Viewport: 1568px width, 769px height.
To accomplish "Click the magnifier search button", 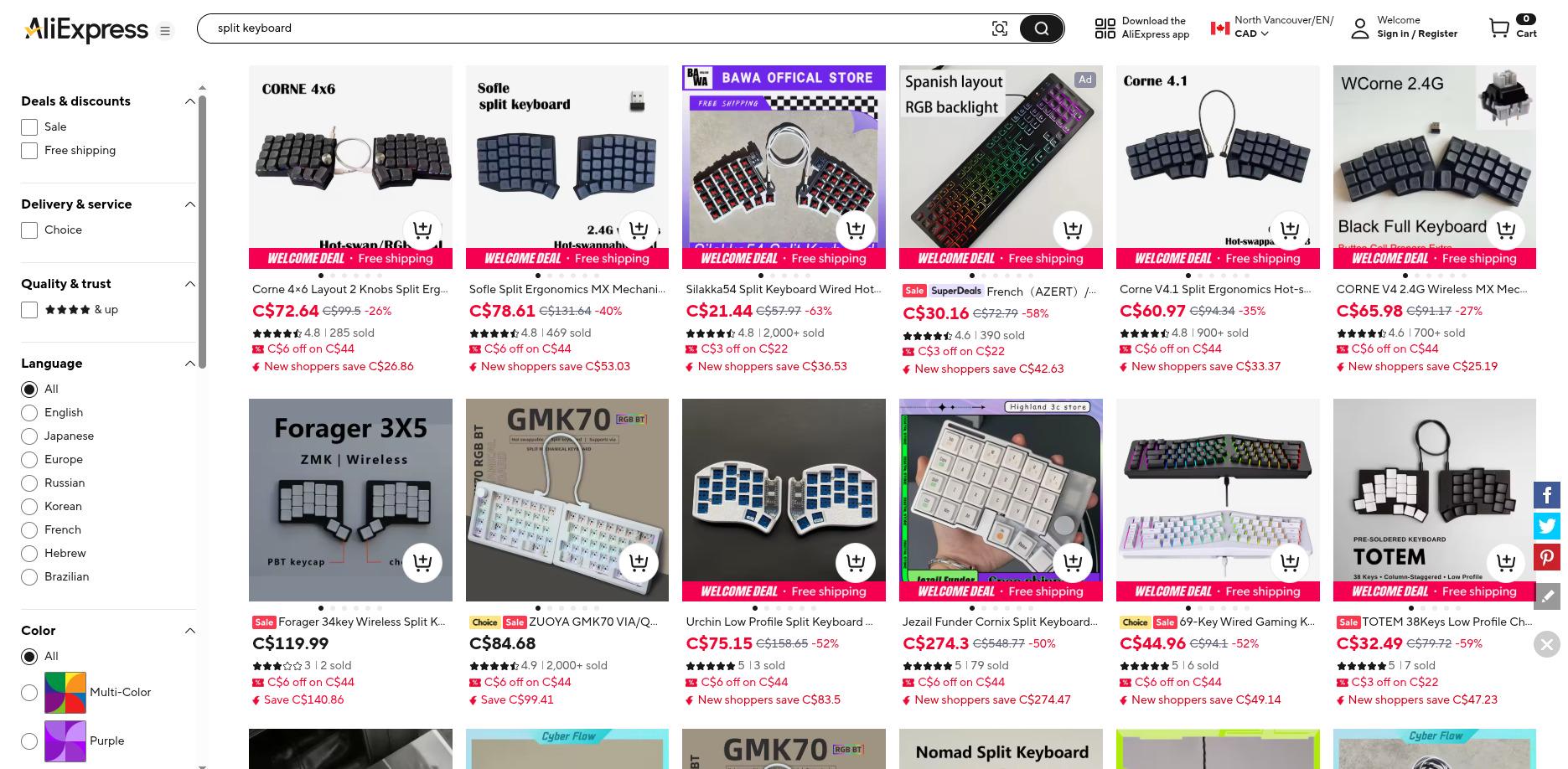I will 1041,28.
